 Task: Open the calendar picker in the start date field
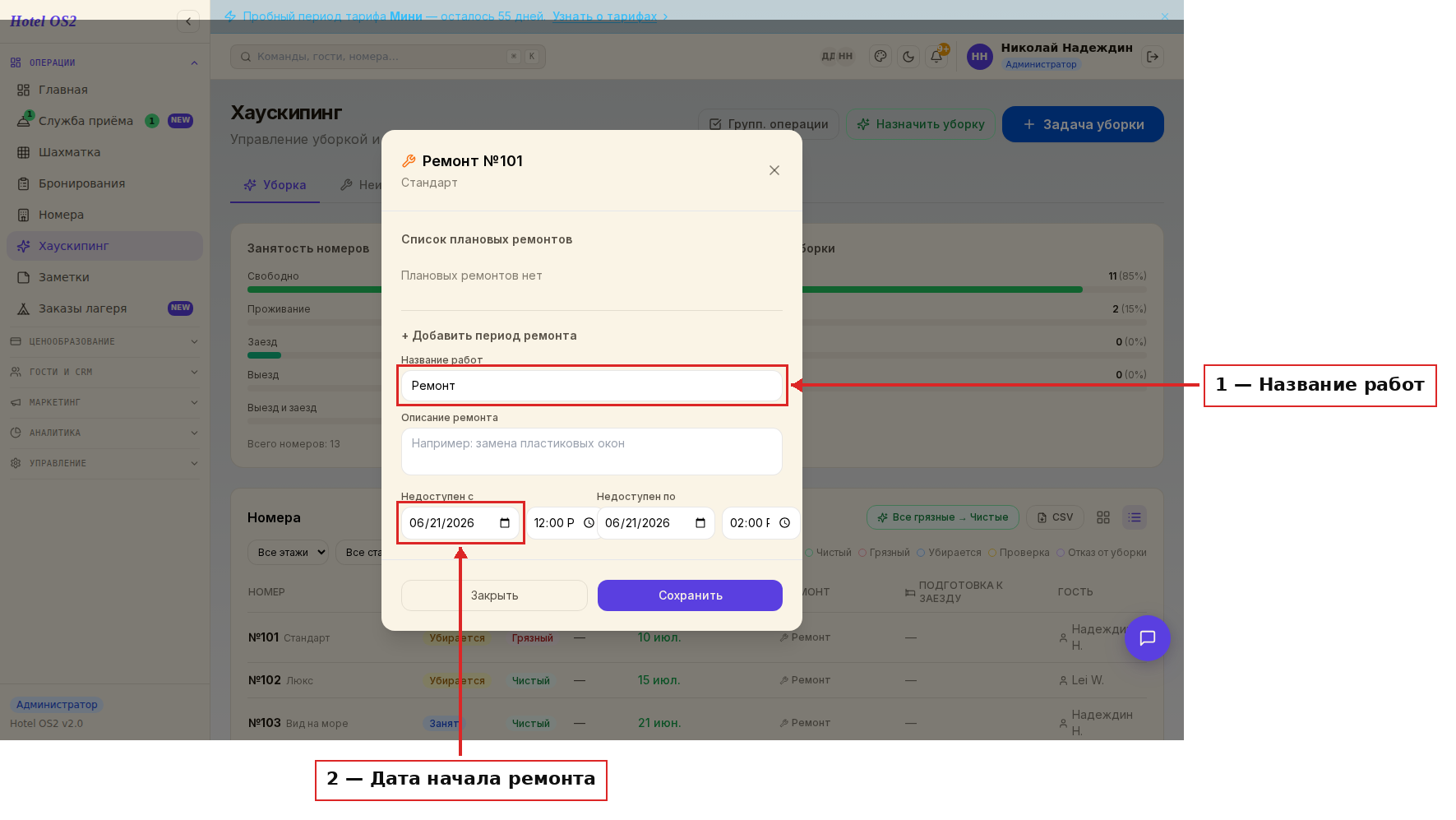[x=505, y=523]
